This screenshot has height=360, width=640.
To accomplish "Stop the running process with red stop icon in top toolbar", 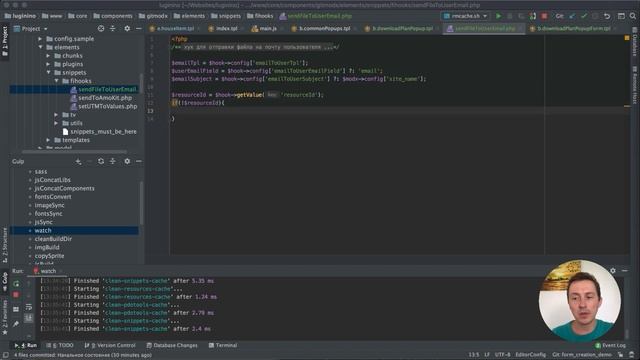I will point(544,16).
